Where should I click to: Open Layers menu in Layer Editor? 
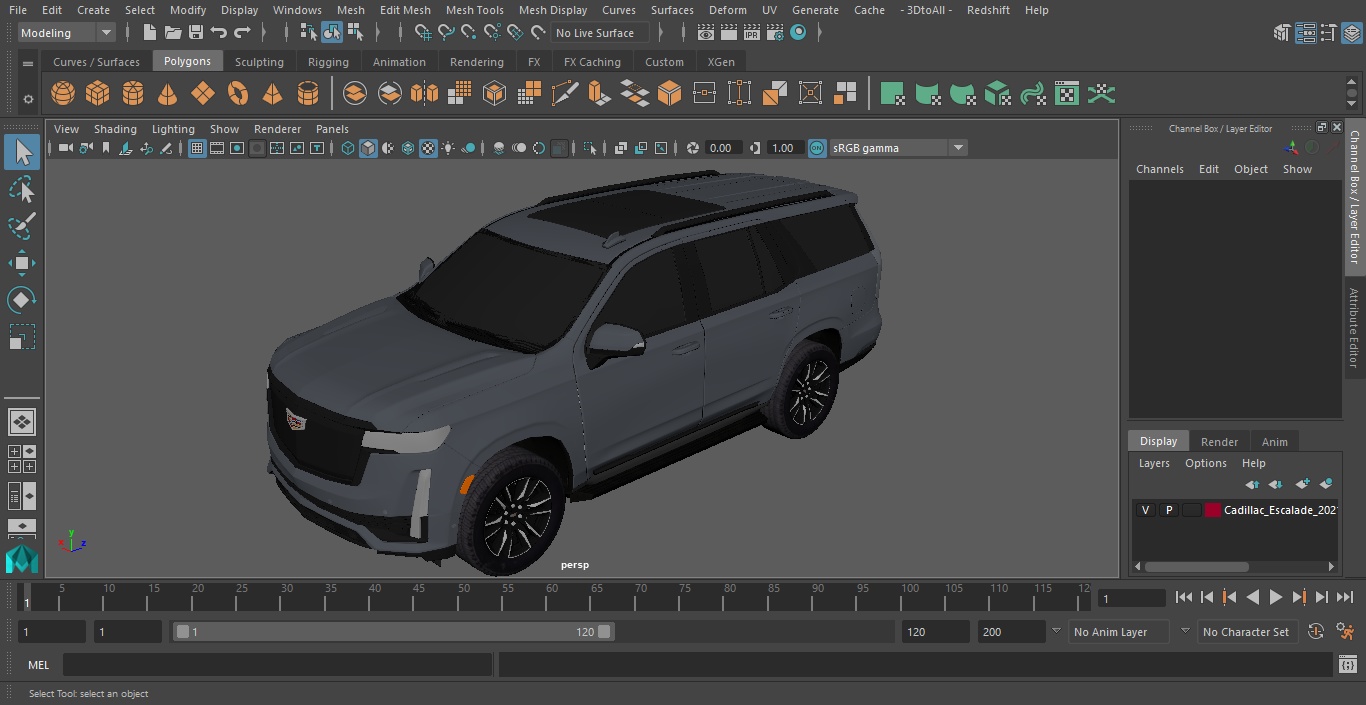1154,463
